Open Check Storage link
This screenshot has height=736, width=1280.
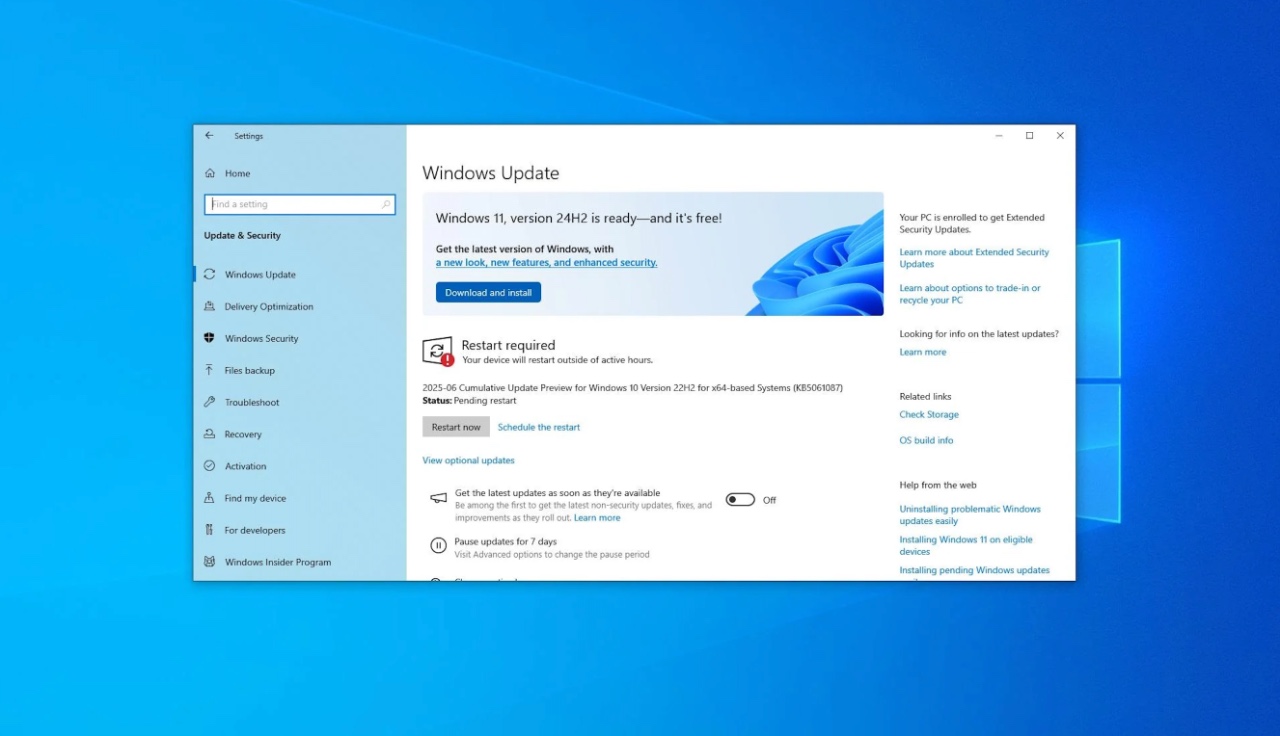pos(929,414)
